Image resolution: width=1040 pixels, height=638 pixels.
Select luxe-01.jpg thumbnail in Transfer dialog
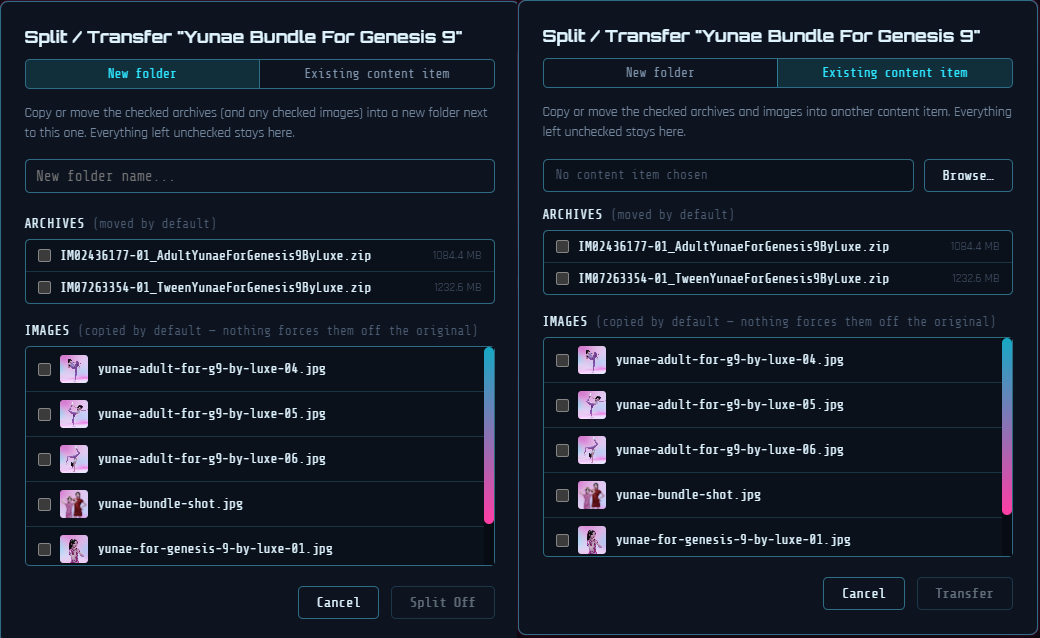click(592, 541)
